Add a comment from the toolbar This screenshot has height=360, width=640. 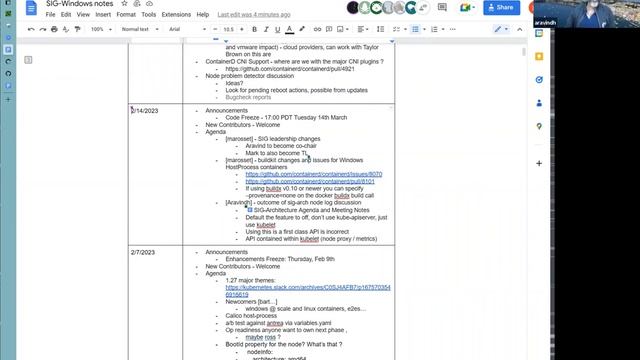(x=329, y=29)
